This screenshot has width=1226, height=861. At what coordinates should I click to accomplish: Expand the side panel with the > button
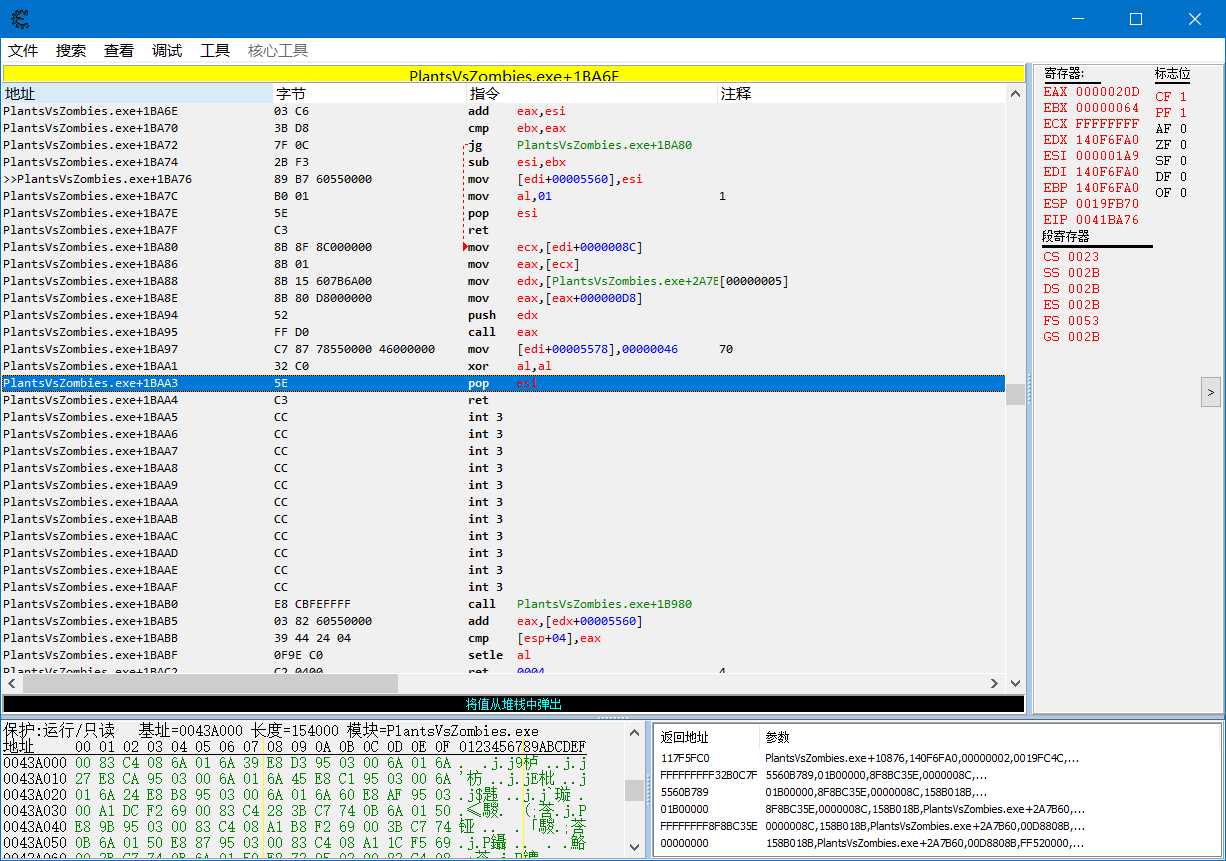1210,392
